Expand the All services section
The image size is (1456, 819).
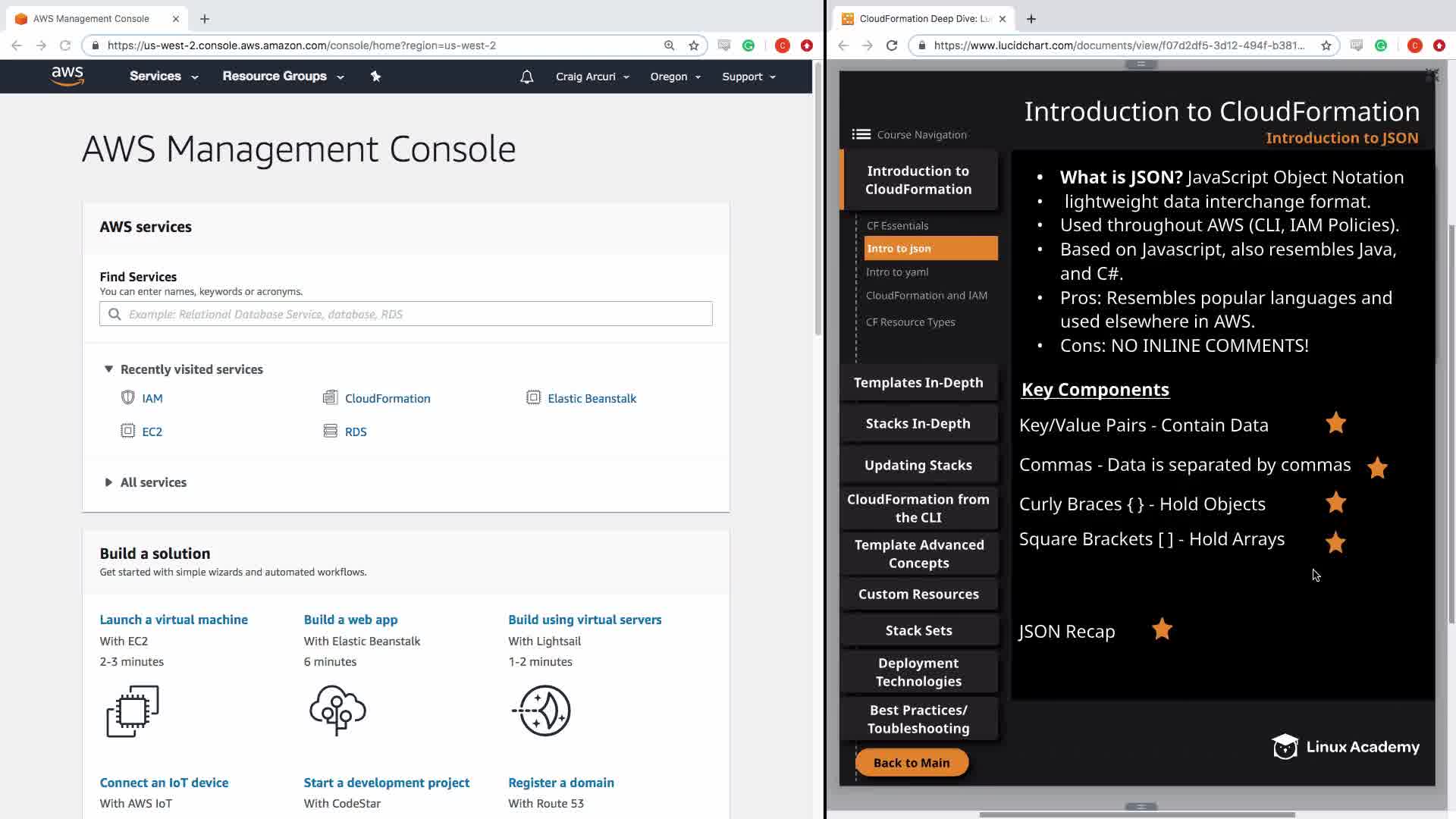(x=108, y=482)
